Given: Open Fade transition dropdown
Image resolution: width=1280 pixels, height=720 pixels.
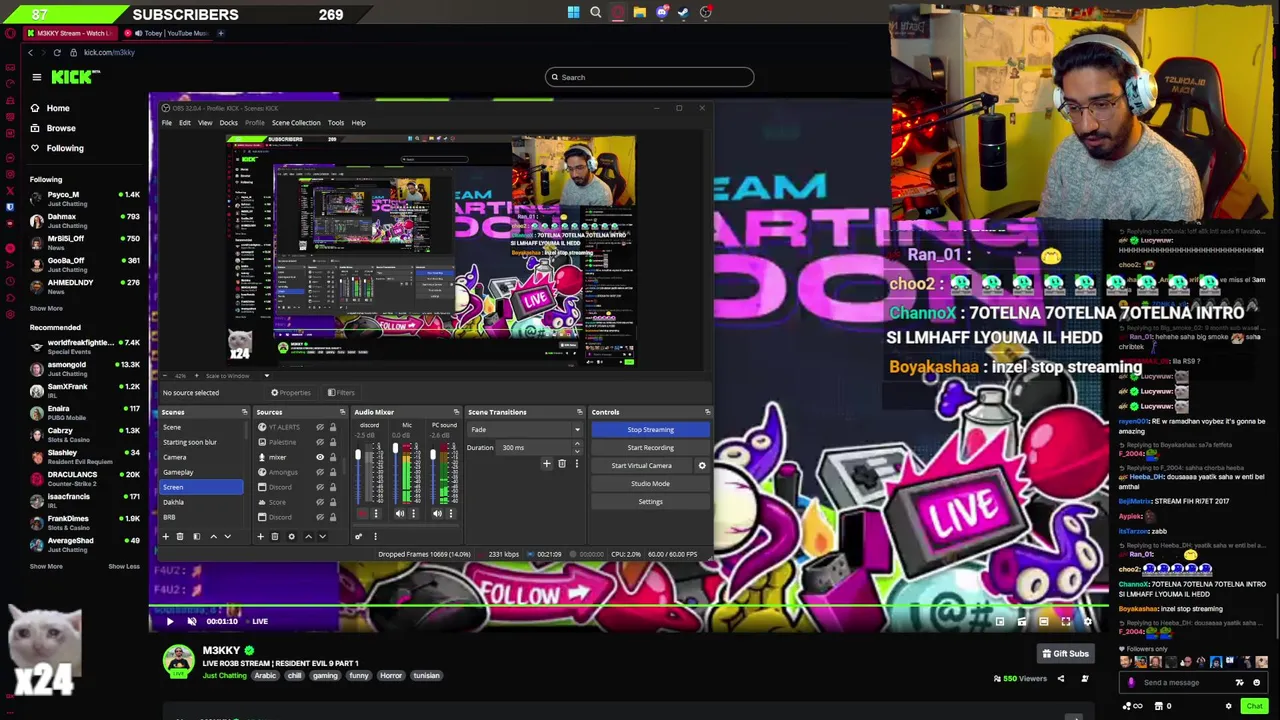Looking at the screenshot, I should tap(524, 429).
